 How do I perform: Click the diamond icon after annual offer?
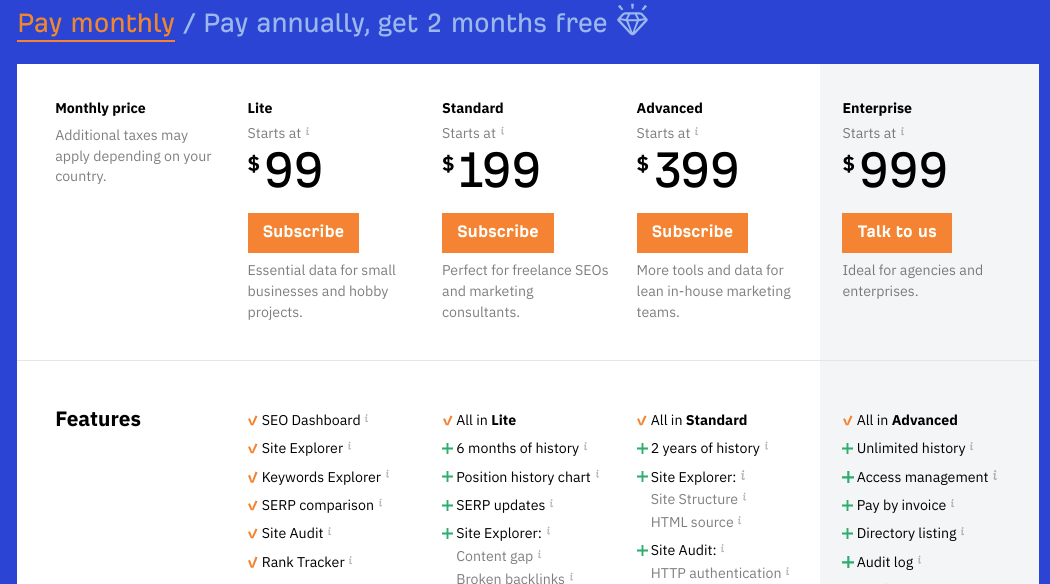[632, 19]
